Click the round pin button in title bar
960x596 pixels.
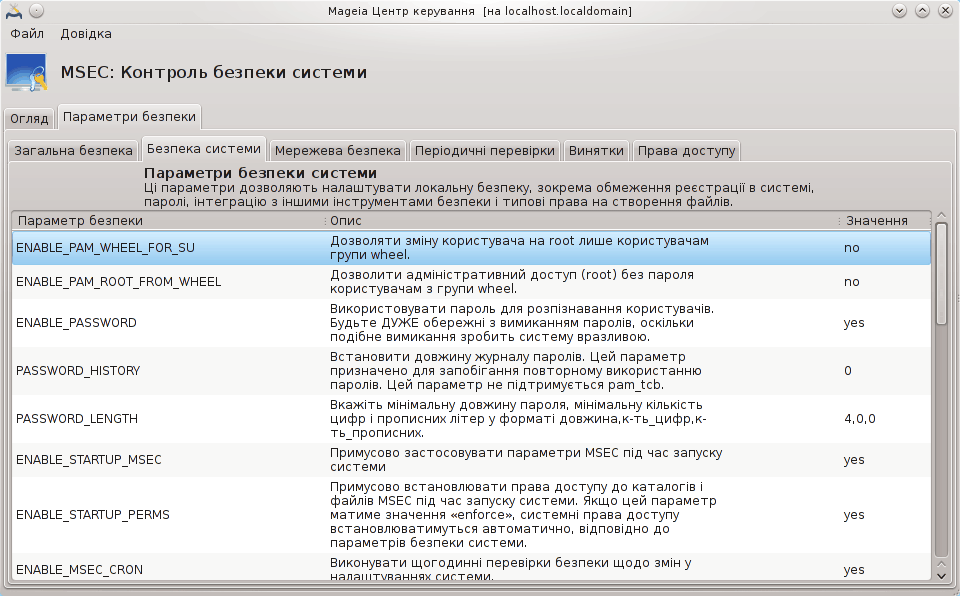[x=37, y=11]
